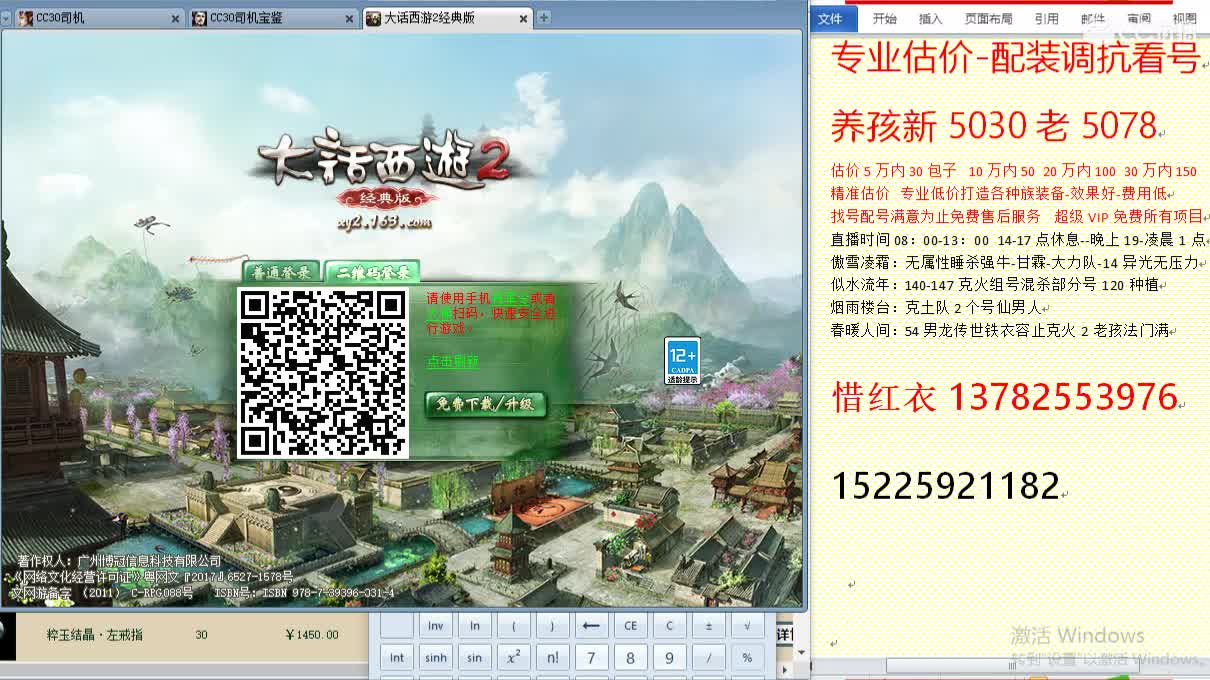The height and width of the screenshot is (680, 1210).
Task: Click the calculator divide key
Action: (x=708, y=658)
